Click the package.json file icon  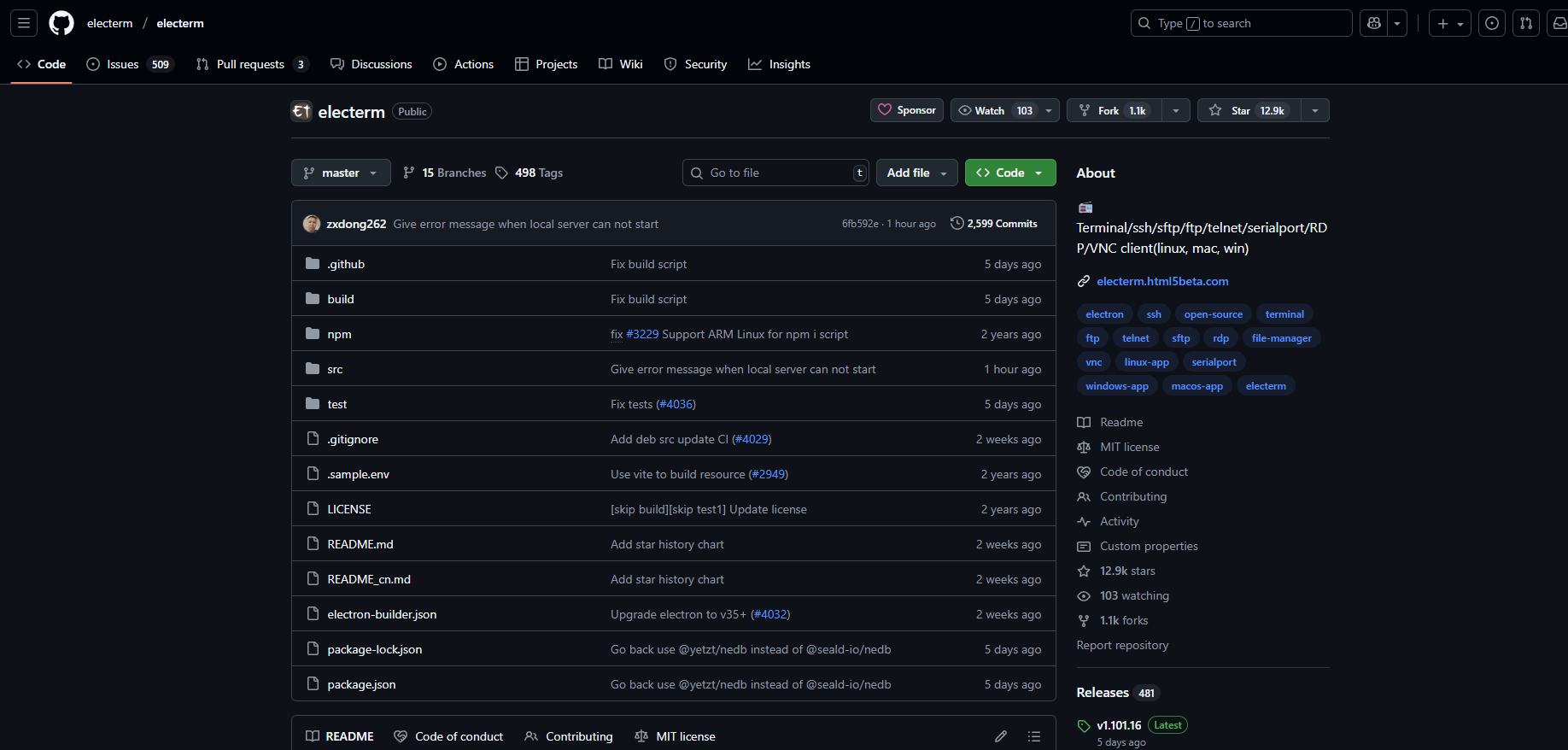coord(313,684)
